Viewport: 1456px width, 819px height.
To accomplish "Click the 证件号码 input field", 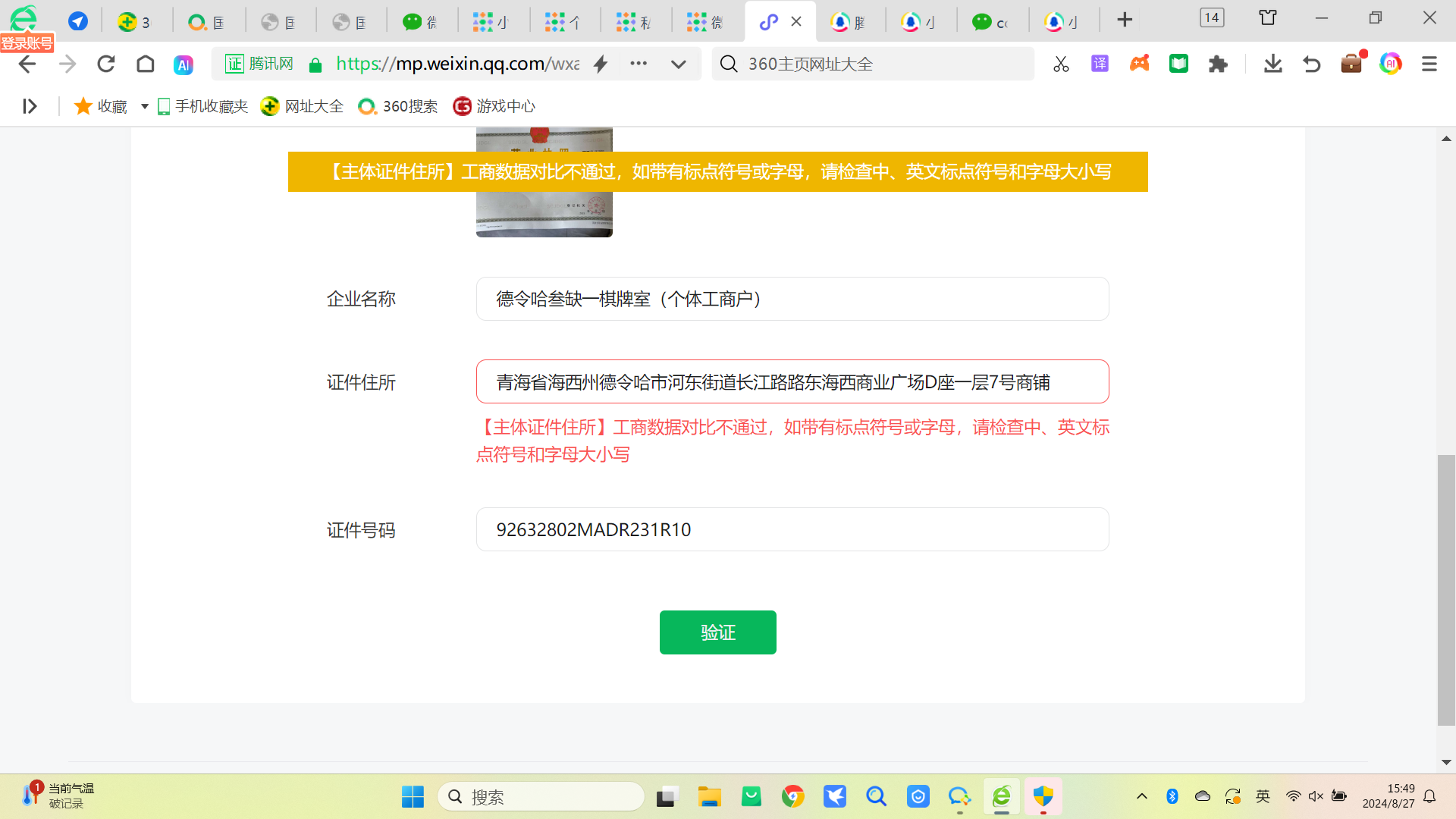I will click(792, 529).
